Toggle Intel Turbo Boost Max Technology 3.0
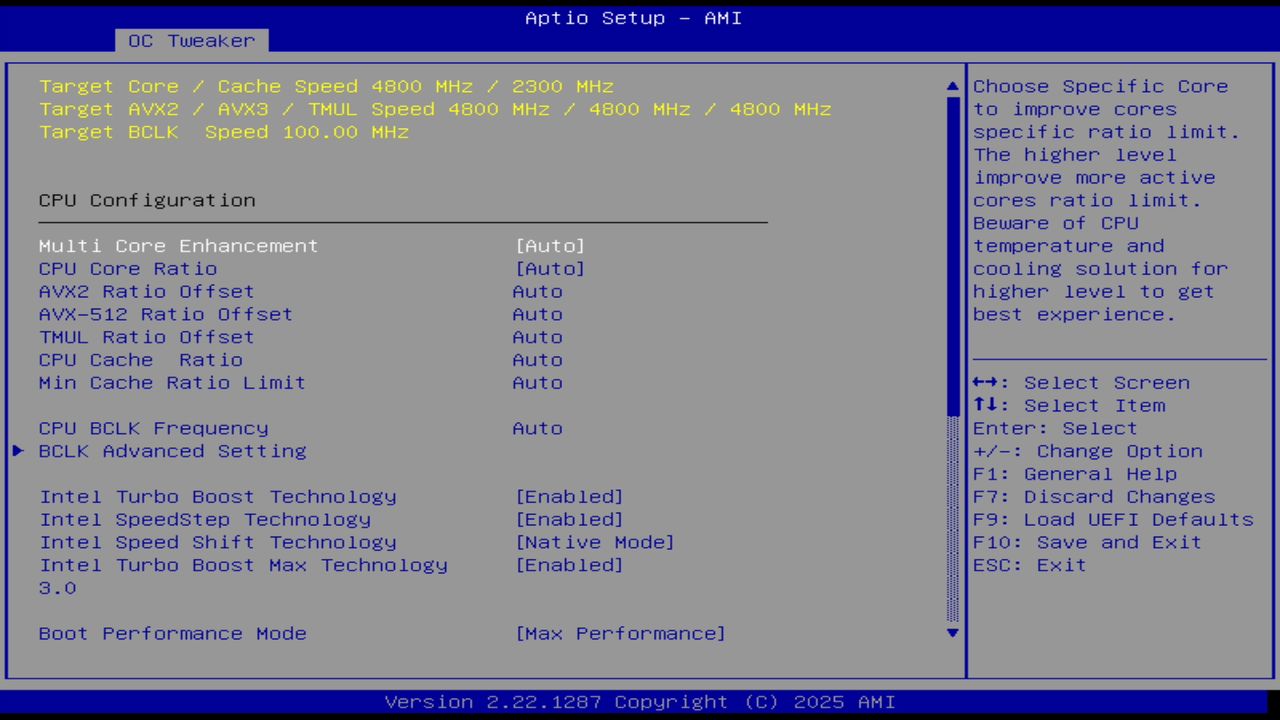Viewport: 1280px width, 720px height. [569, 565]
